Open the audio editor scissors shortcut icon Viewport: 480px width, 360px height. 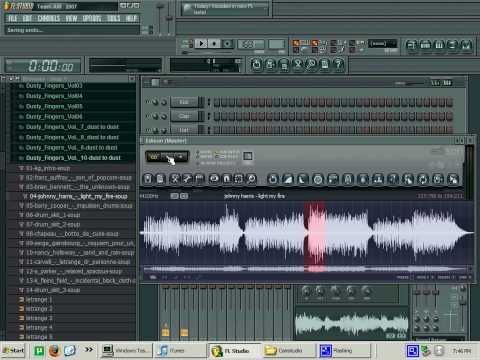297,64
